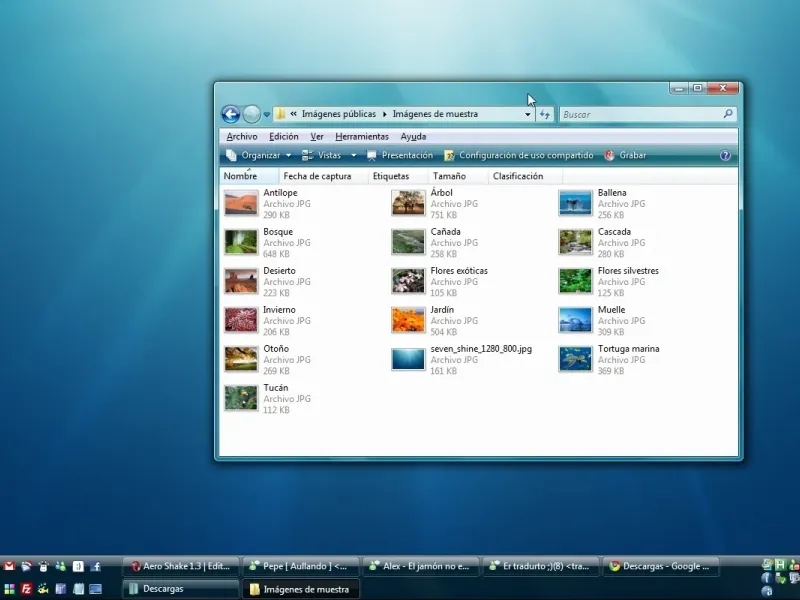800x600 pixels.
Task: Click the search magnifier icon
Action: (x=728, y=114)
